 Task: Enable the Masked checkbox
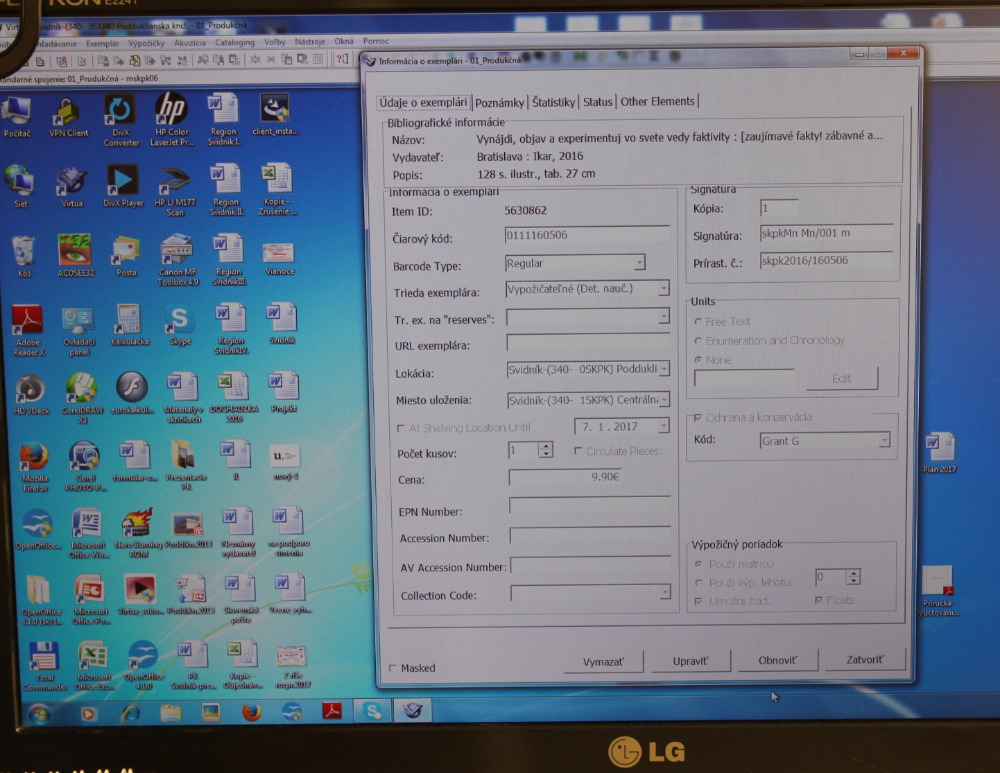point(392,668)
